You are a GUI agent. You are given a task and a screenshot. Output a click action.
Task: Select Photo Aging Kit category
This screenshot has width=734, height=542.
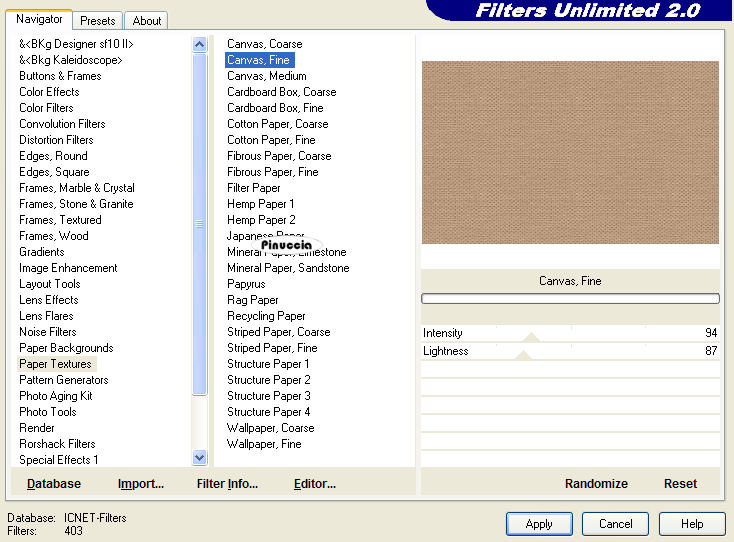(x=56, y=396)
